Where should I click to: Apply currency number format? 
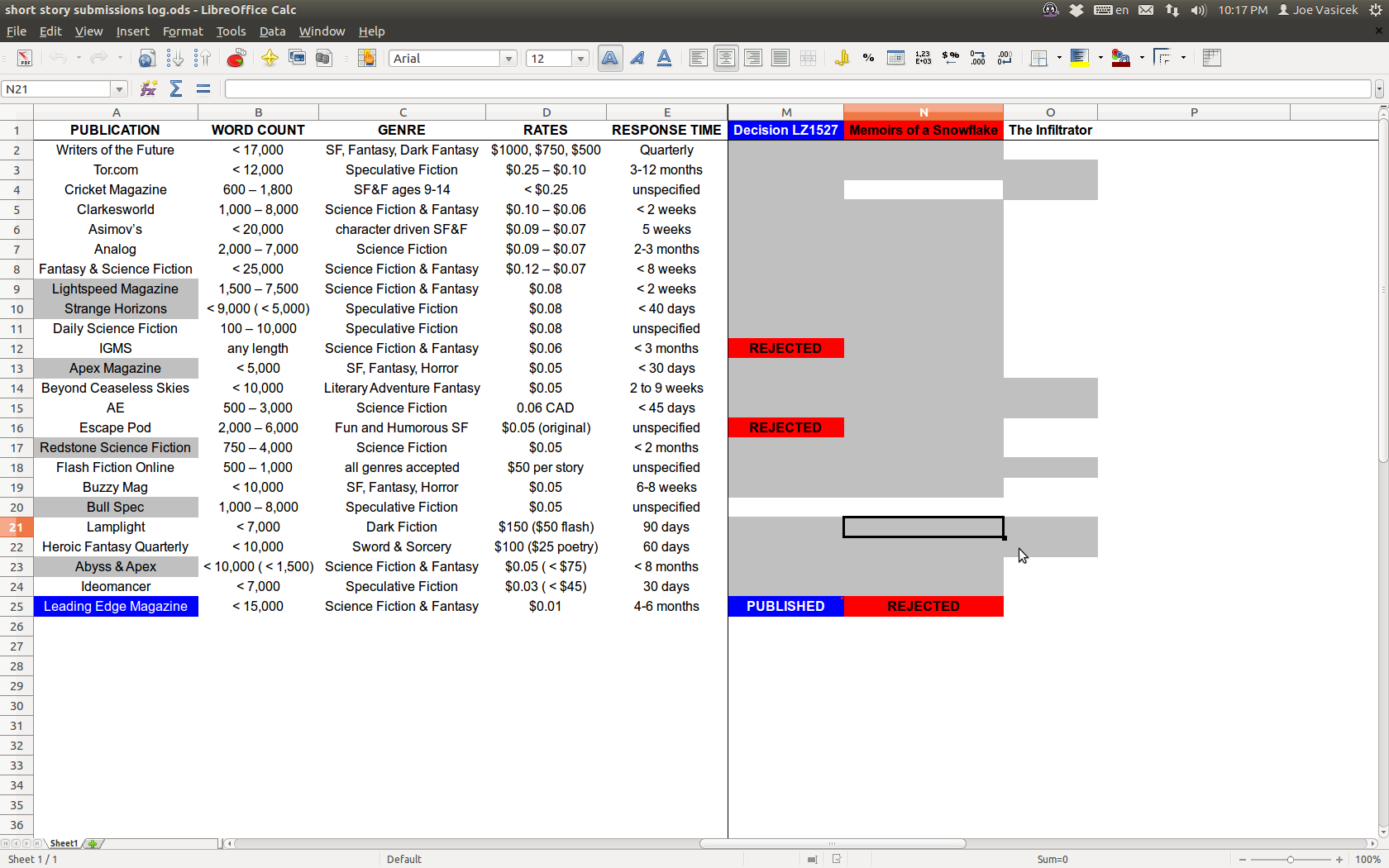coord(842,58)
